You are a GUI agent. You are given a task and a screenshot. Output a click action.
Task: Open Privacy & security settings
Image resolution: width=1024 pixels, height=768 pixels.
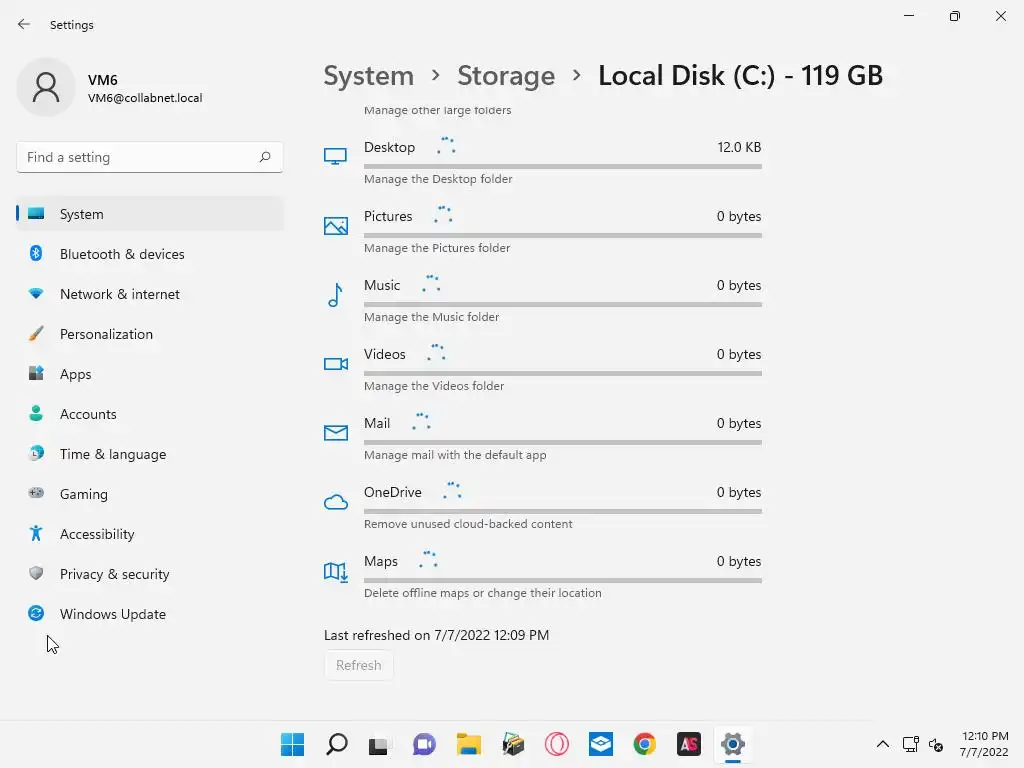114,574
